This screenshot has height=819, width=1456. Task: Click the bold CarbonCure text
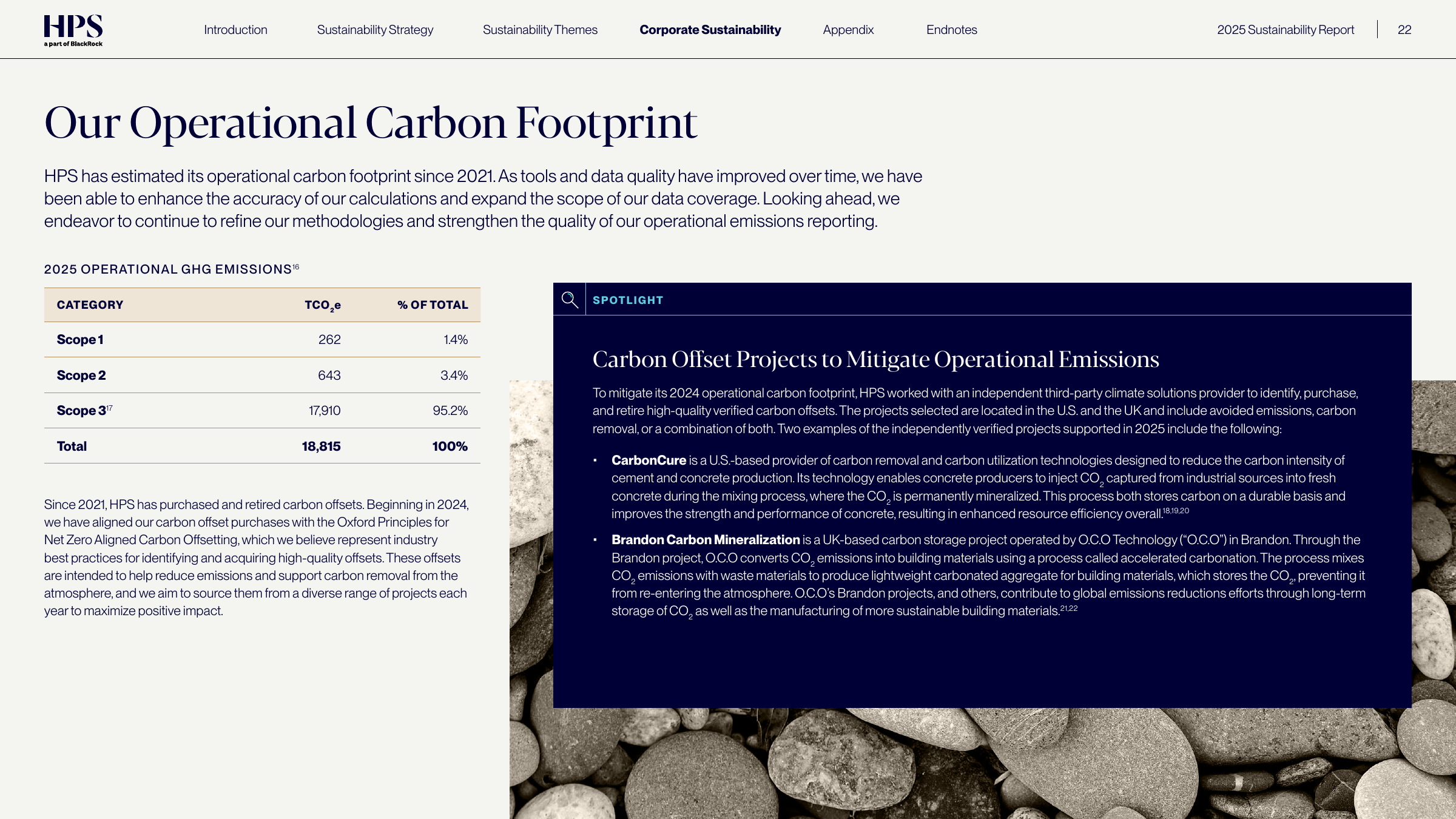click(649, 460)
